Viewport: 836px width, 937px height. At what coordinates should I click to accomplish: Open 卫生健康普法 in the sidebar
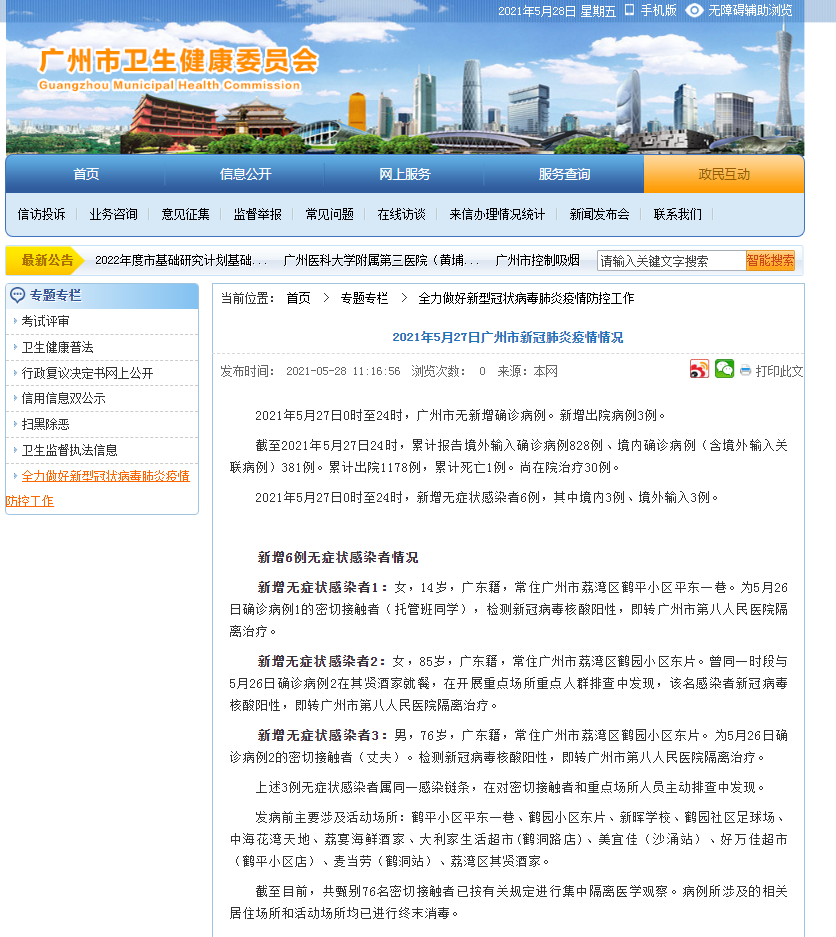click(x=58, y=347)
